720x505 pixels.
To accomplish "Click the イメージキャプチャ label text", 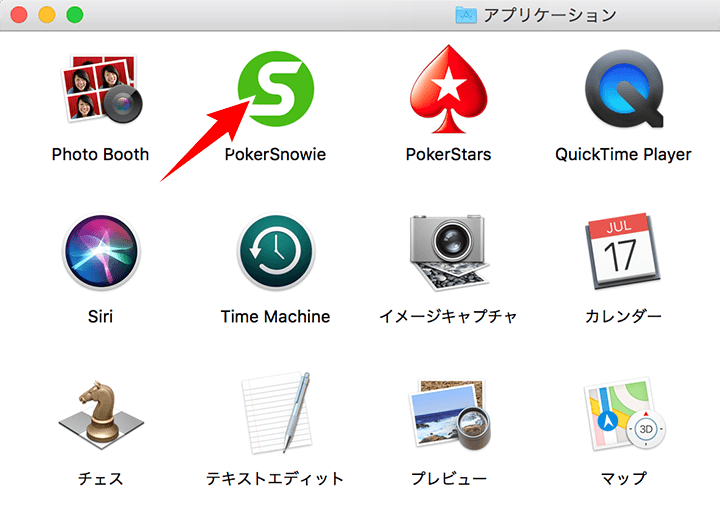I will (448, 316).
